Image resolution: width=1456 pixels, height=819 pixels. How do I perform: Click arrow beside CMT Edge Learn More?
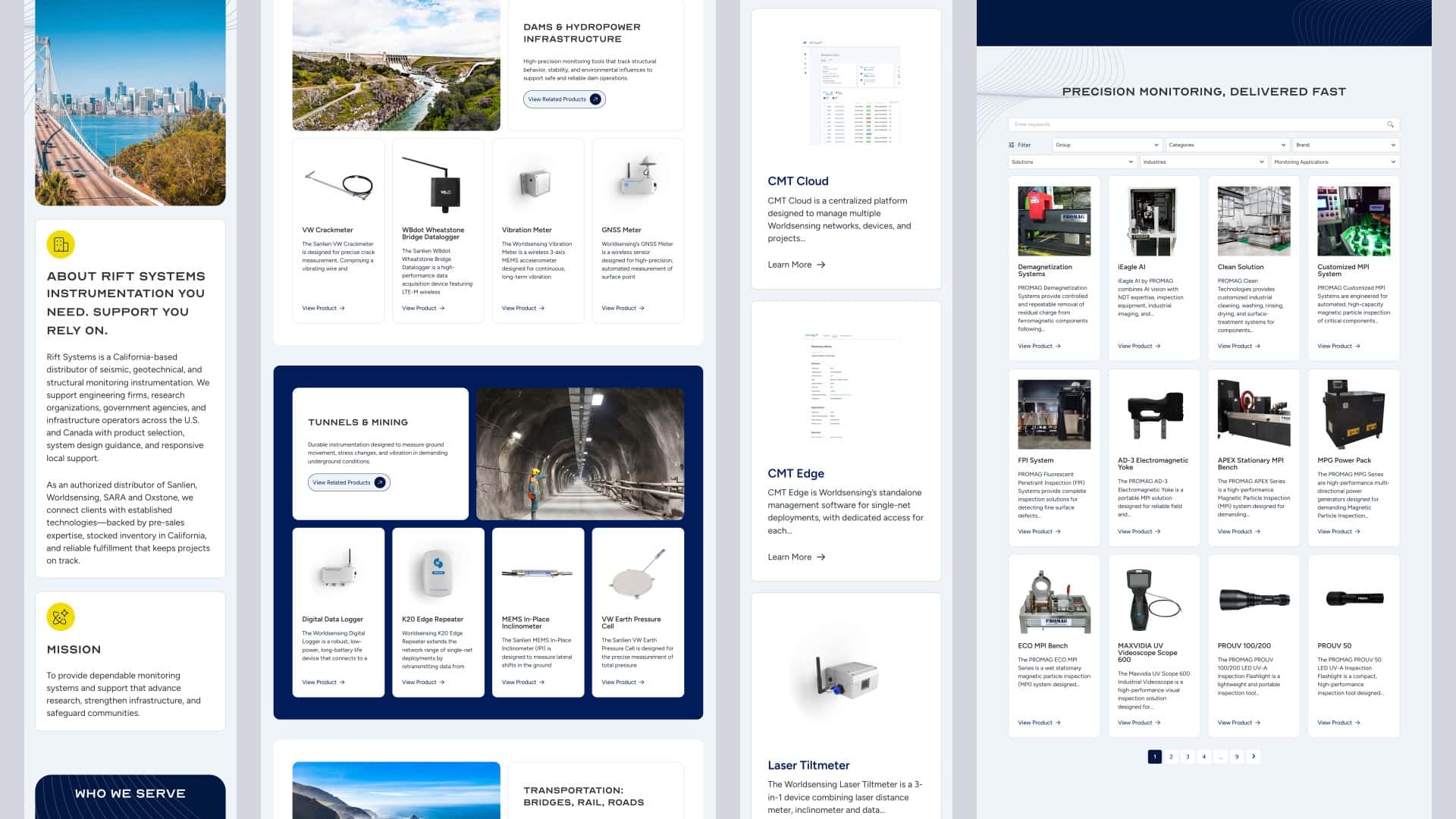pos(821,557)
